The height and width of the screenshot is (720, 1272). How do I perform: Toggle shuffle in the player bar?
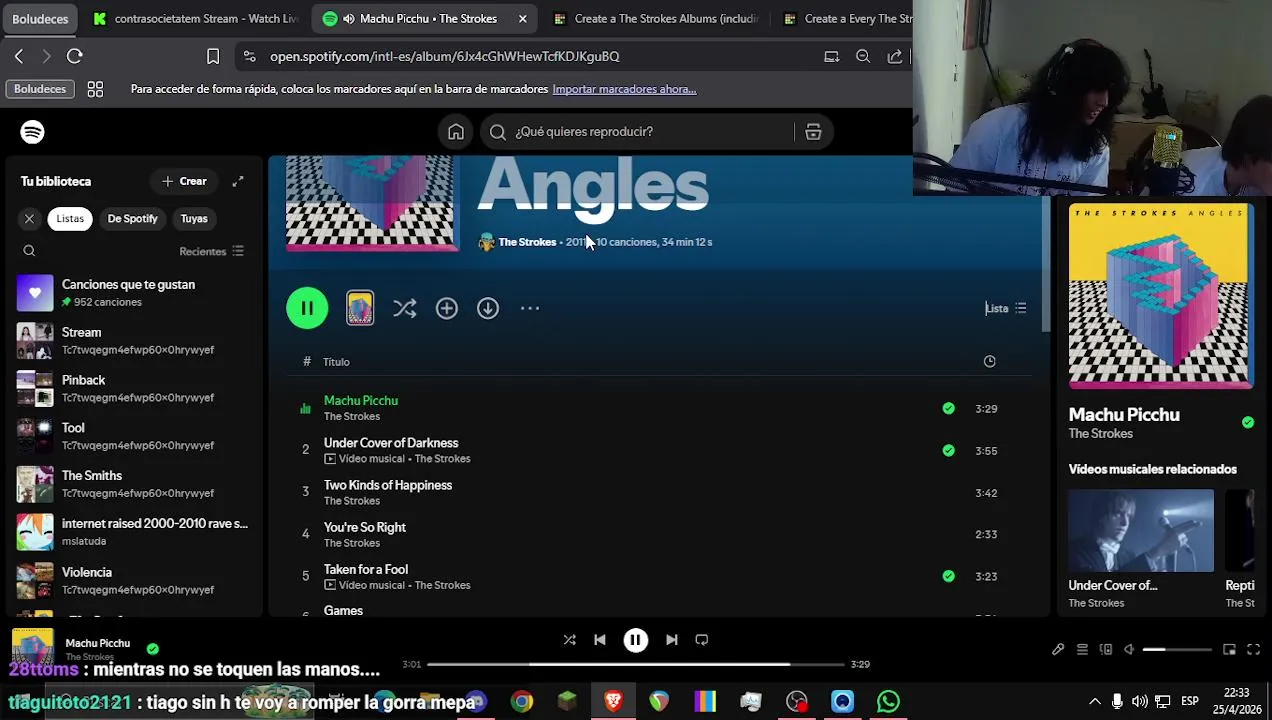pos(569,640)
